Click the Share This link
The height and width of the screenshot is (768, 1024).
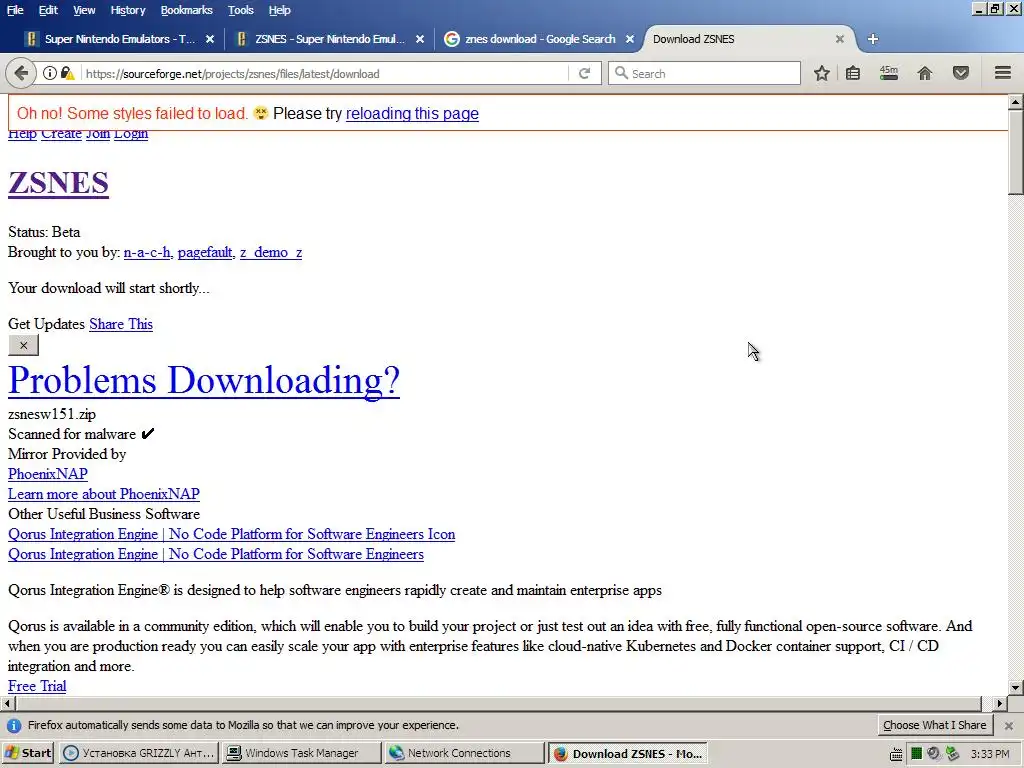[x=121, y=324]
